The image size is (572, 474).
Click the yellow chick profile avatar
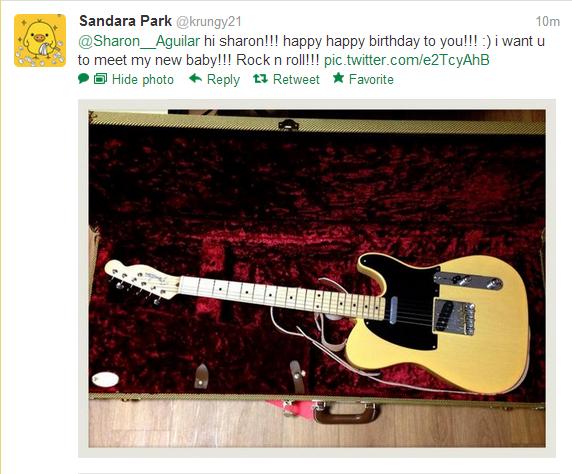tap(40, 41)
